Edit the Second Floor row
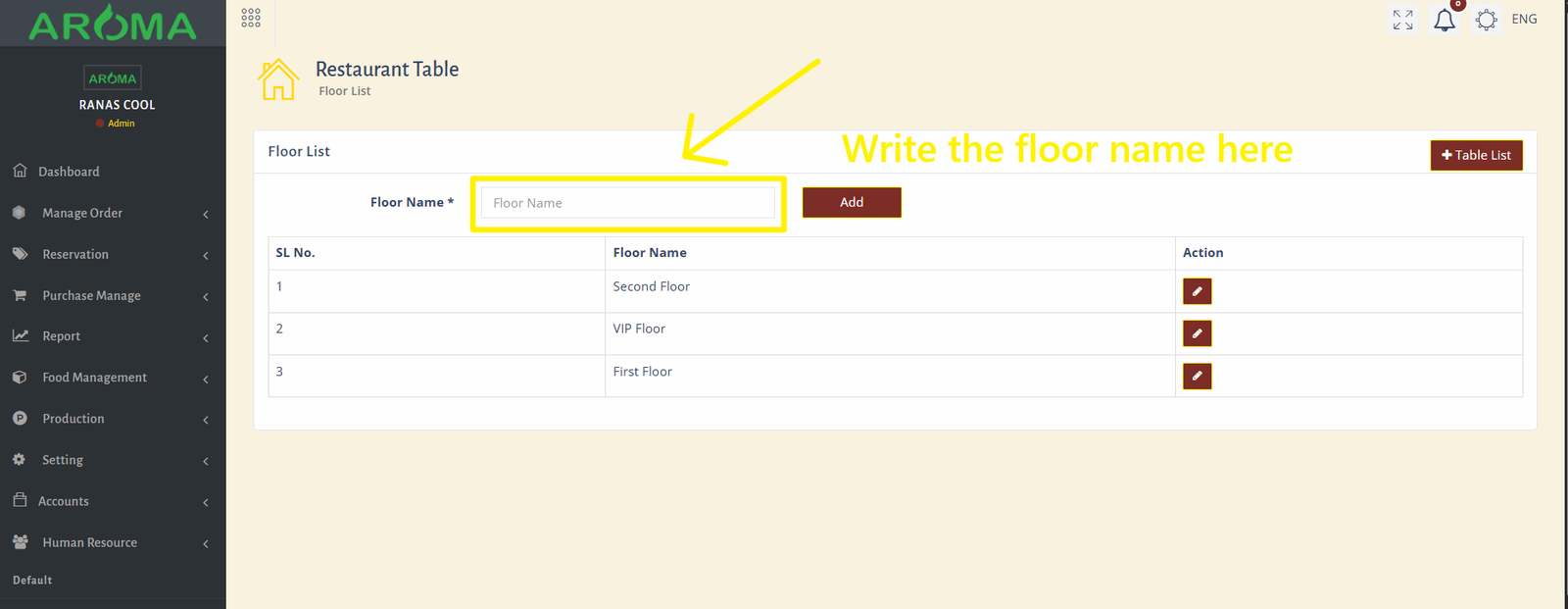Viewport: 1568px width, 609px height. tap(1197, 291)
